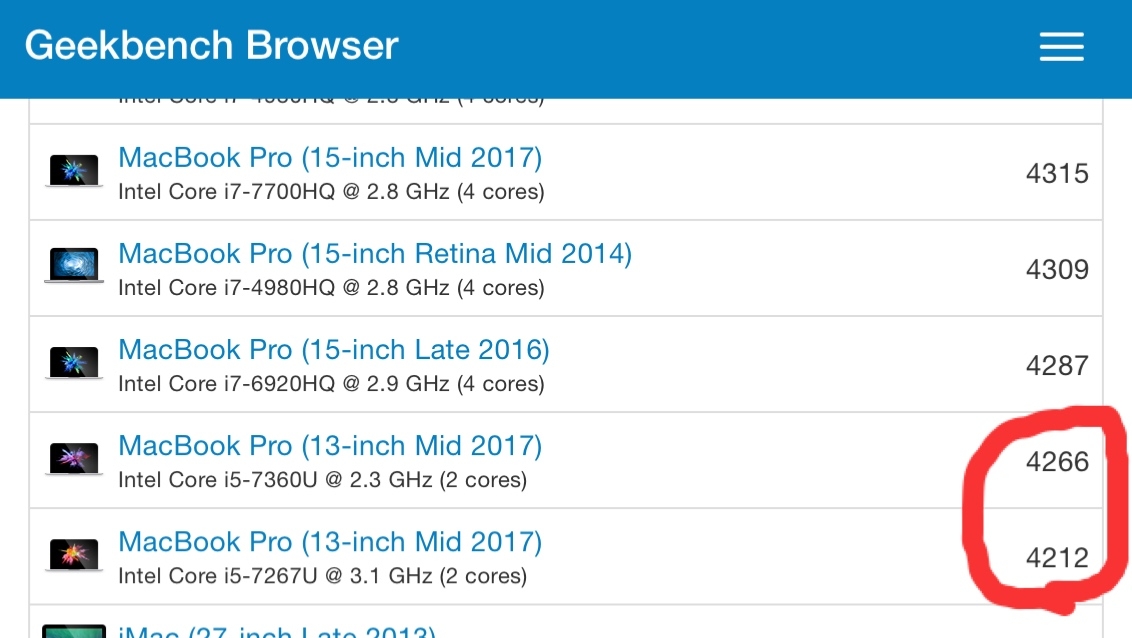Select the 4287 benchmark score
The image size is (1132, 638).
[x=1057, y=366]
